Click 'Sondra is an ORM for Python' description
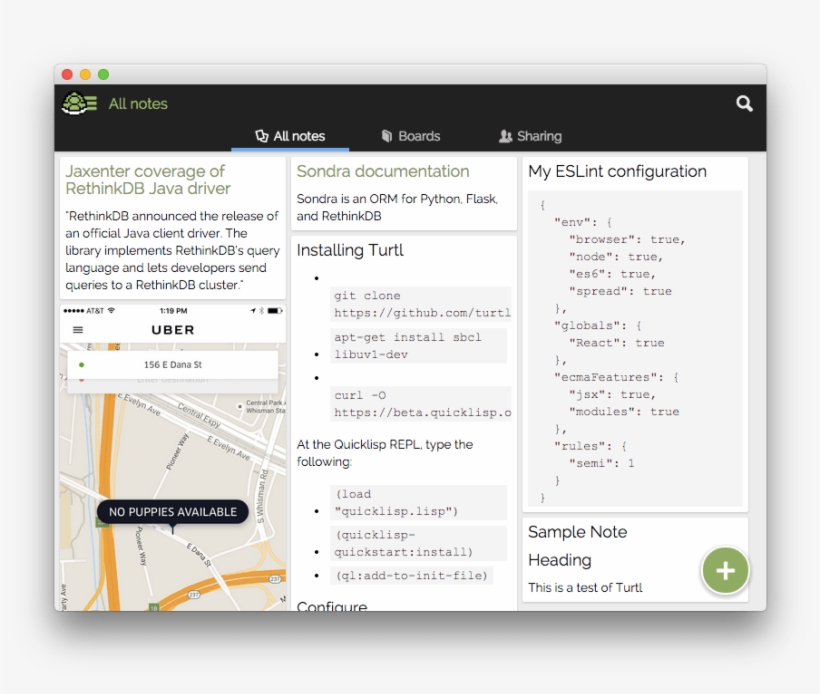Viewport: 820px width, 694px height. point(397,207)
